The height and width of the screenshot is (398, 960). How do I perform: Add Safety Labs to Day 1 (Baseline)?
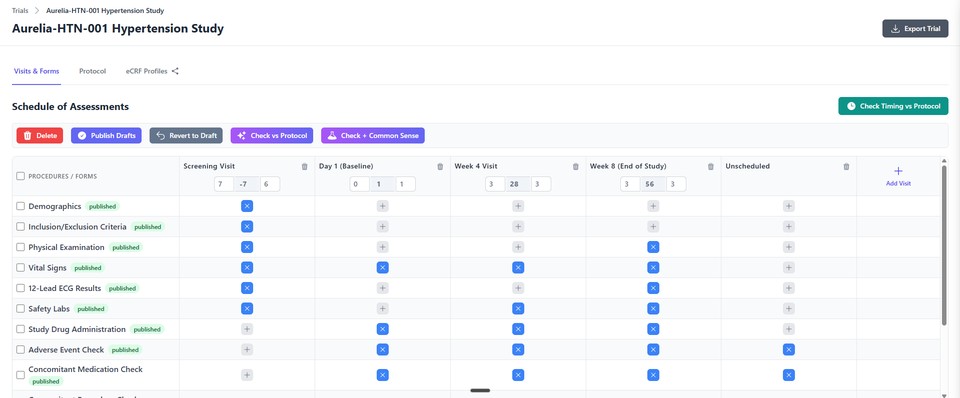point(382,309)
